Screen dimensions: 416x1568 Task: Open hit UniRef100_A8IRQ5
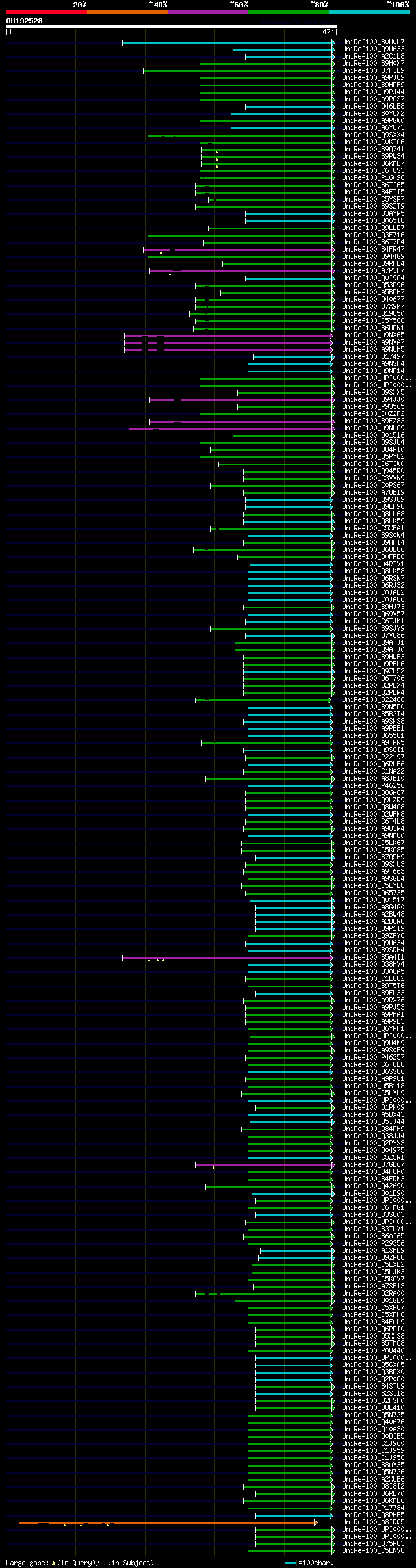pyautogui.click(x=373, y=1522)
